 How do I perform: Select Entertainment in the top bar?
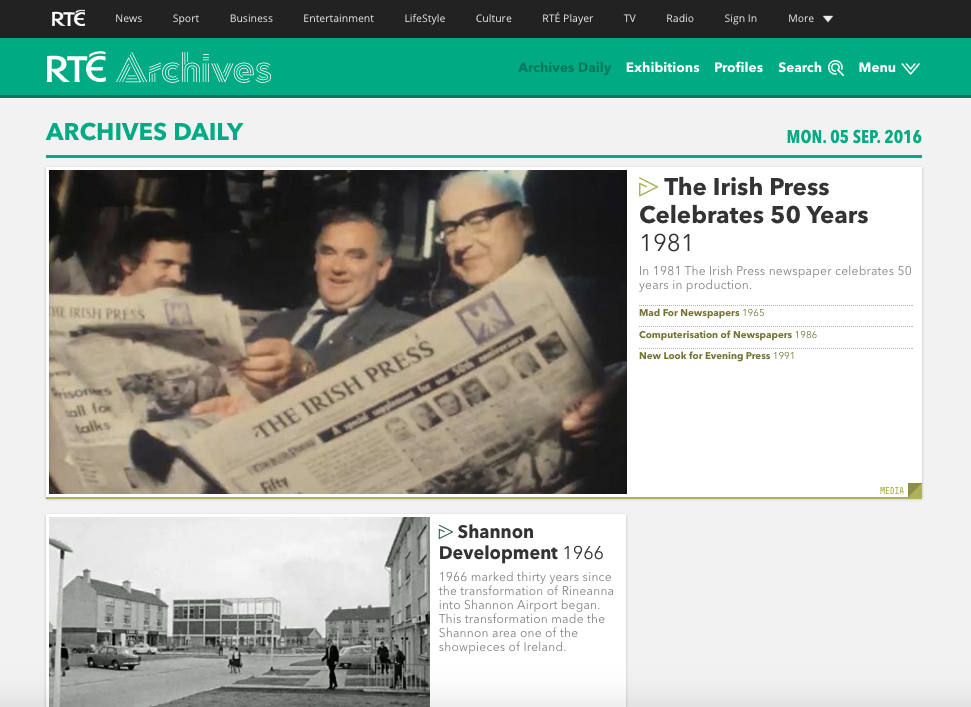pos(338,19)
